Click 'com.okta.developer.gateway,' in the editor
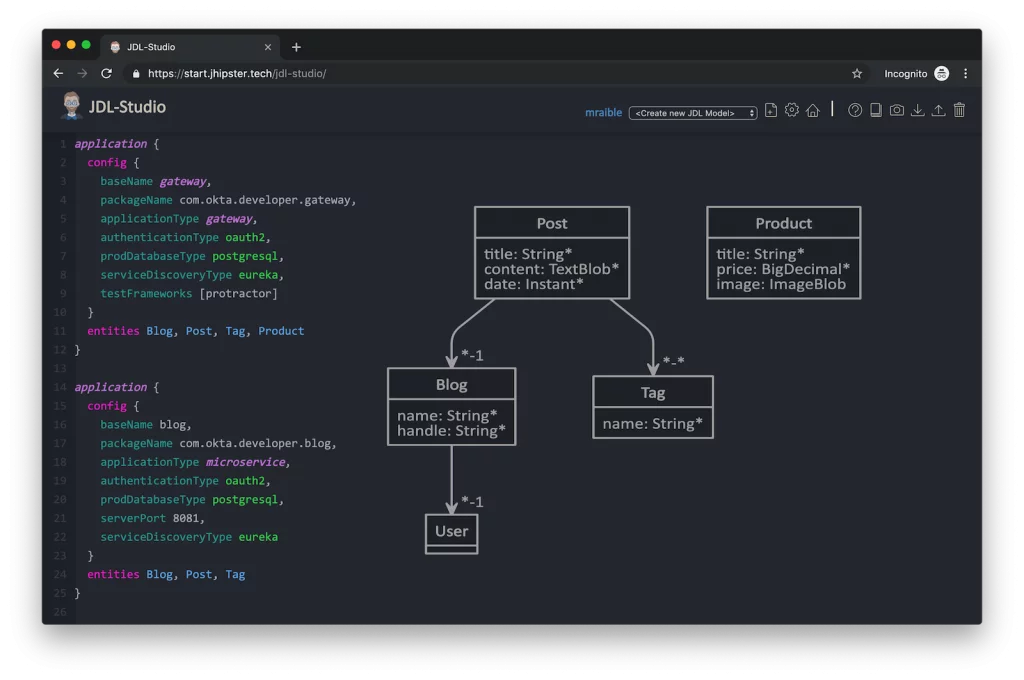This screenshot has width=1024, height=680. pos(268,201)
